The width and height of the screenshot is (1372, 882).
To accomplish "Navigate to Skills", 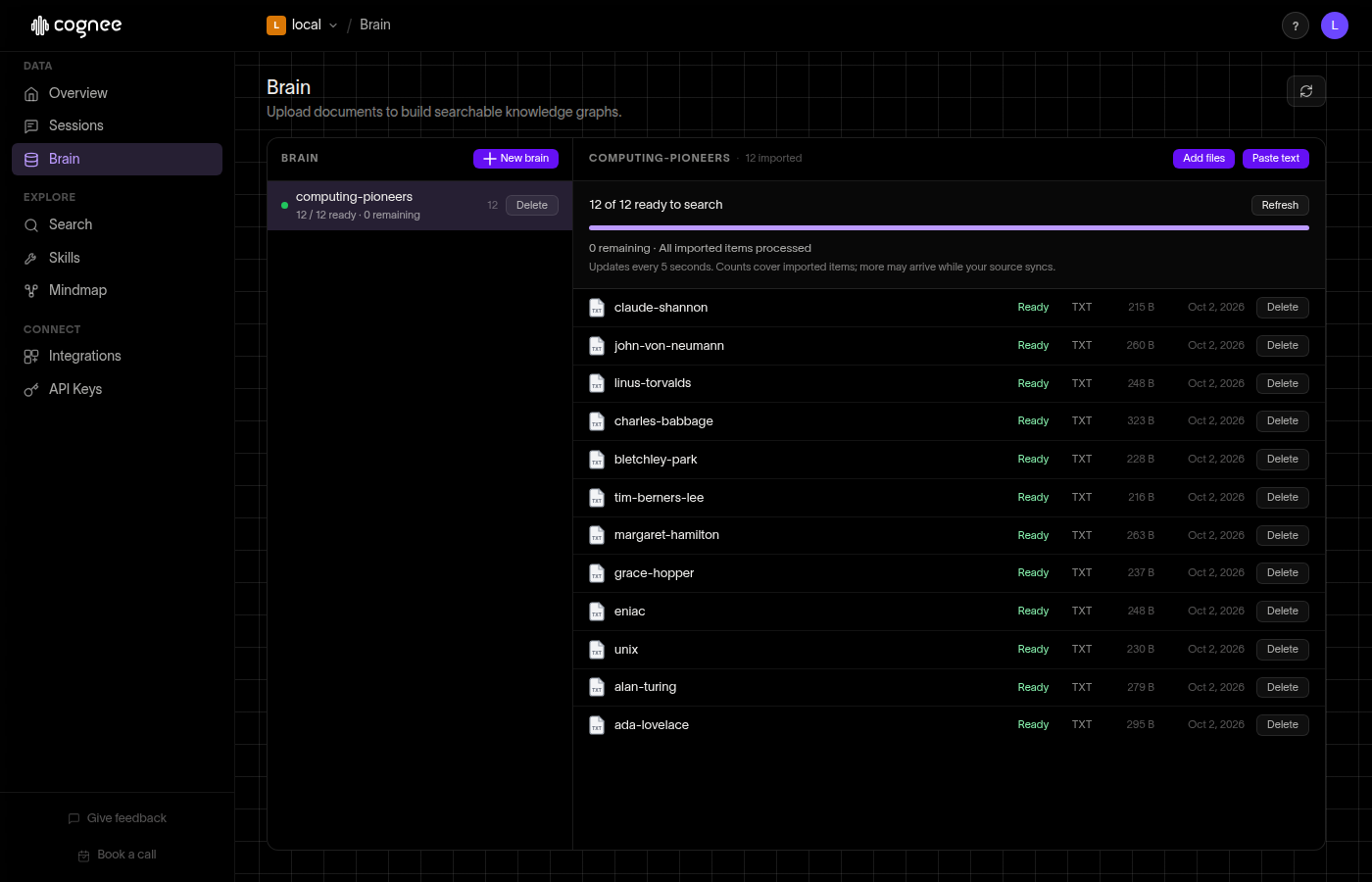I will (117, 258).
